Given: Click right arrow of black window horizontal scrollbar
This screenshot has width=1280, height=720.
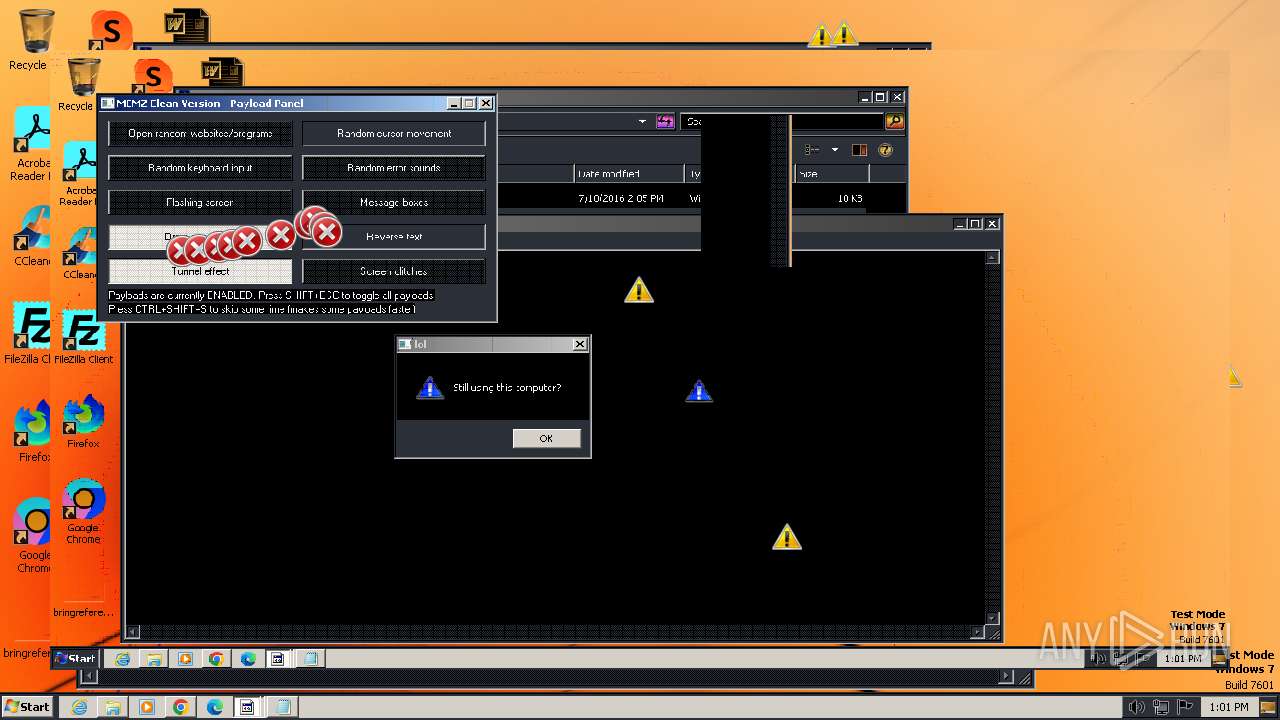Looking at the screenshot, I should pyautogui.click(x=978, y=632).
